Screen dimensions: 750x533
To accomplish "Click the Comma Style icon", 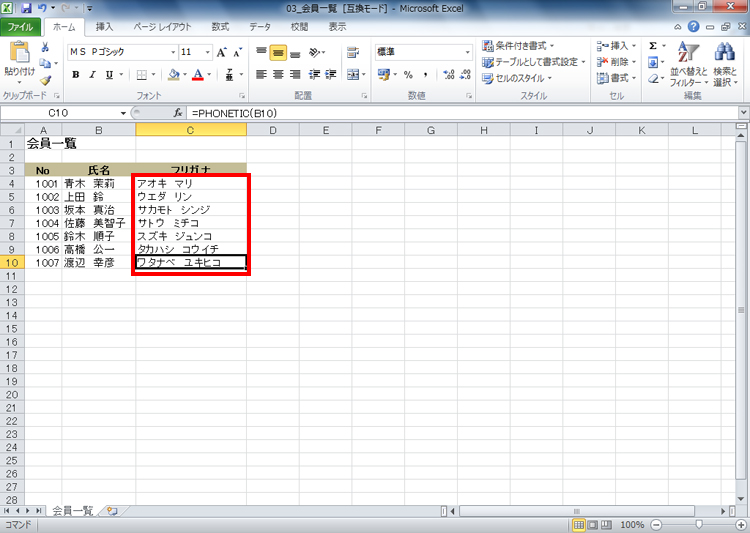I will [425, 75].
